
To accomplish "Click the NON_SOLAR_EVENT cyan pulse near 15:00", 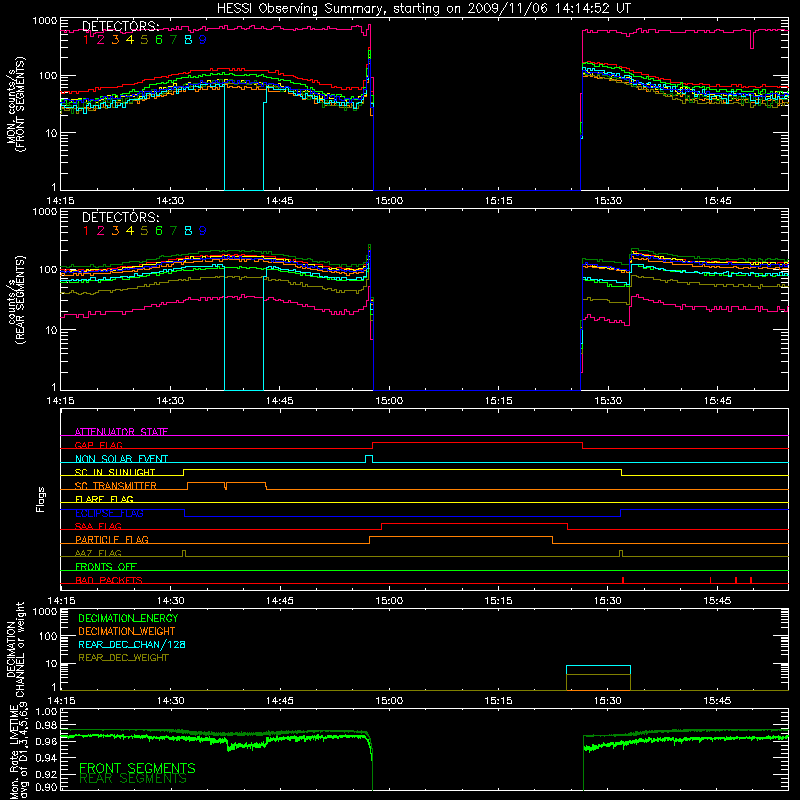I will [369, 459].
